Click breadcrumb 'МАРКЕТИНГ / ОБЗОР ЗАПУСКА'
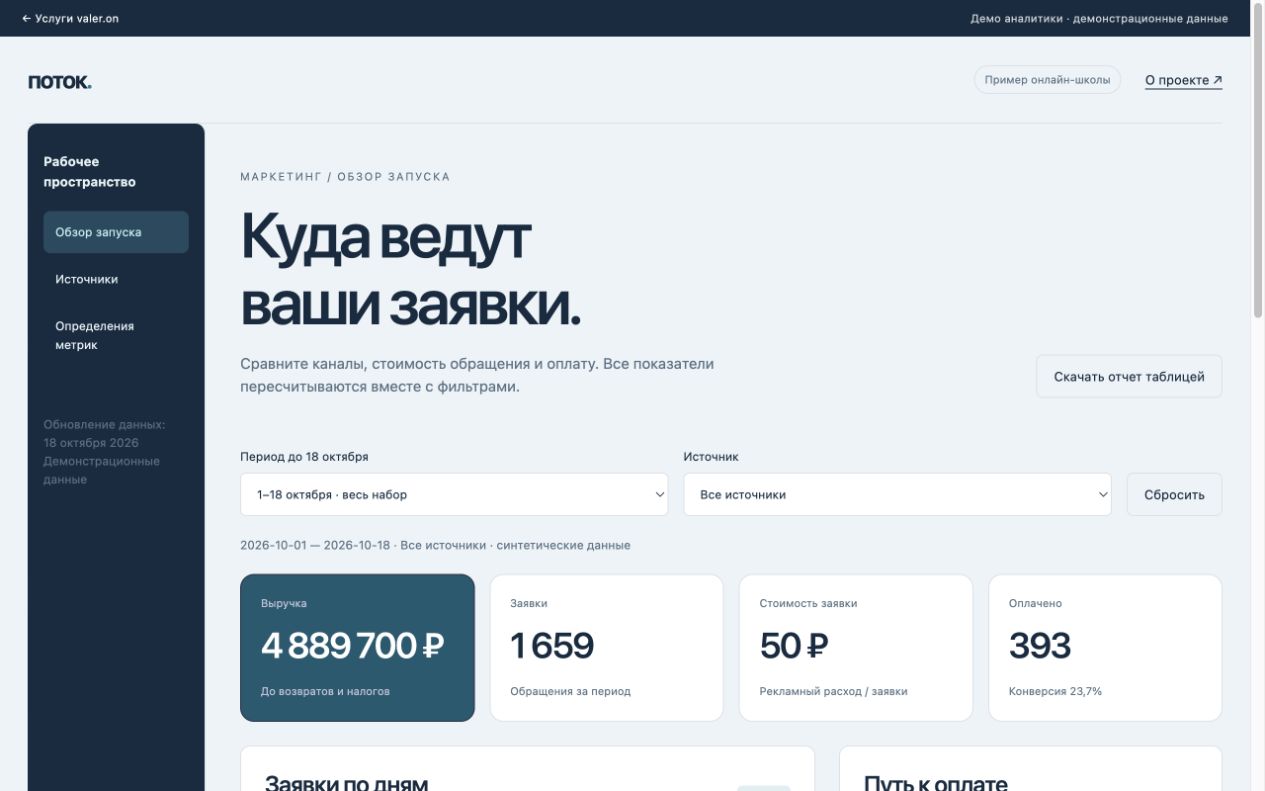The width and height of the screenshot is (1265, 791). (x=345, y=177)
